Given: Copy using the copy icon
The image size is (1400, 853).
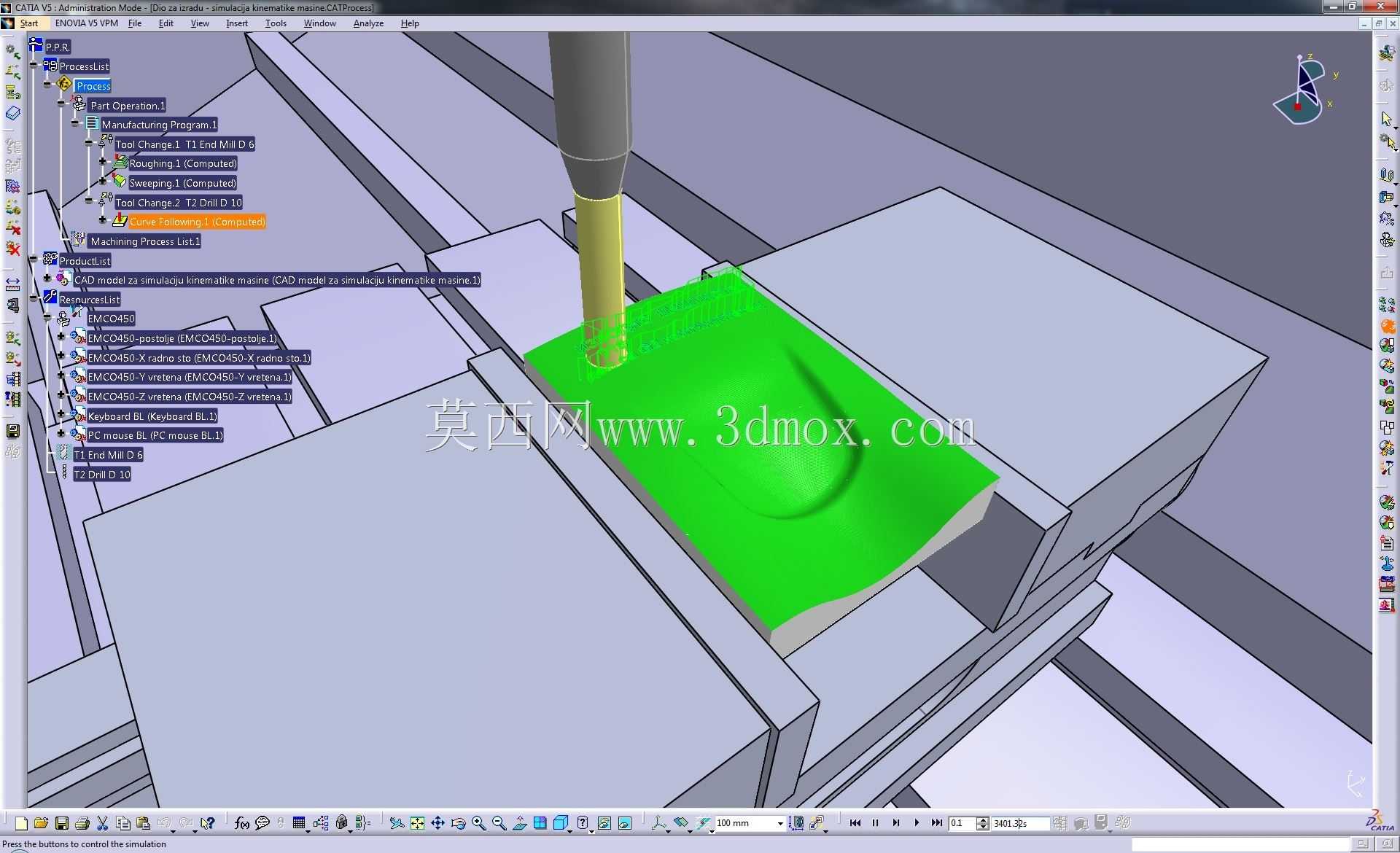Looking at the screenshot, I should (x=123, y=823).
